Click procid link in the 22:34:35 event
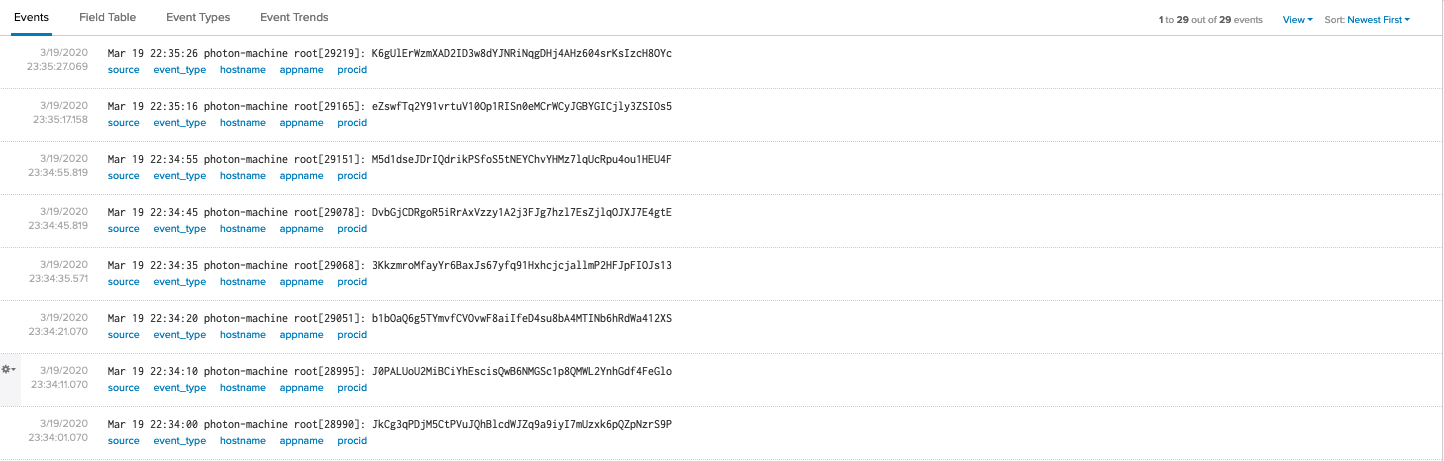 (x=352, y=282)
